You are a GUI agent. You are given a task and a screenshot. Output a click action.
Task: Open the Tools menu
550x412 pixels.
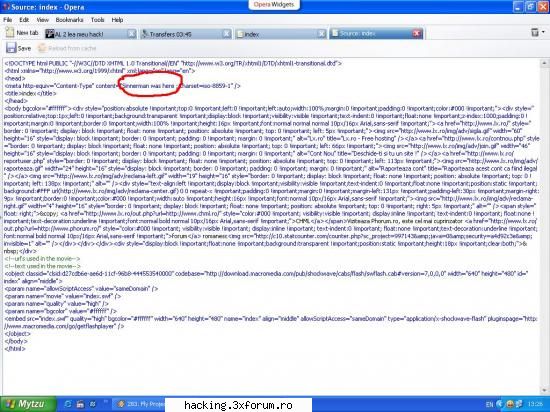point(98,20)
